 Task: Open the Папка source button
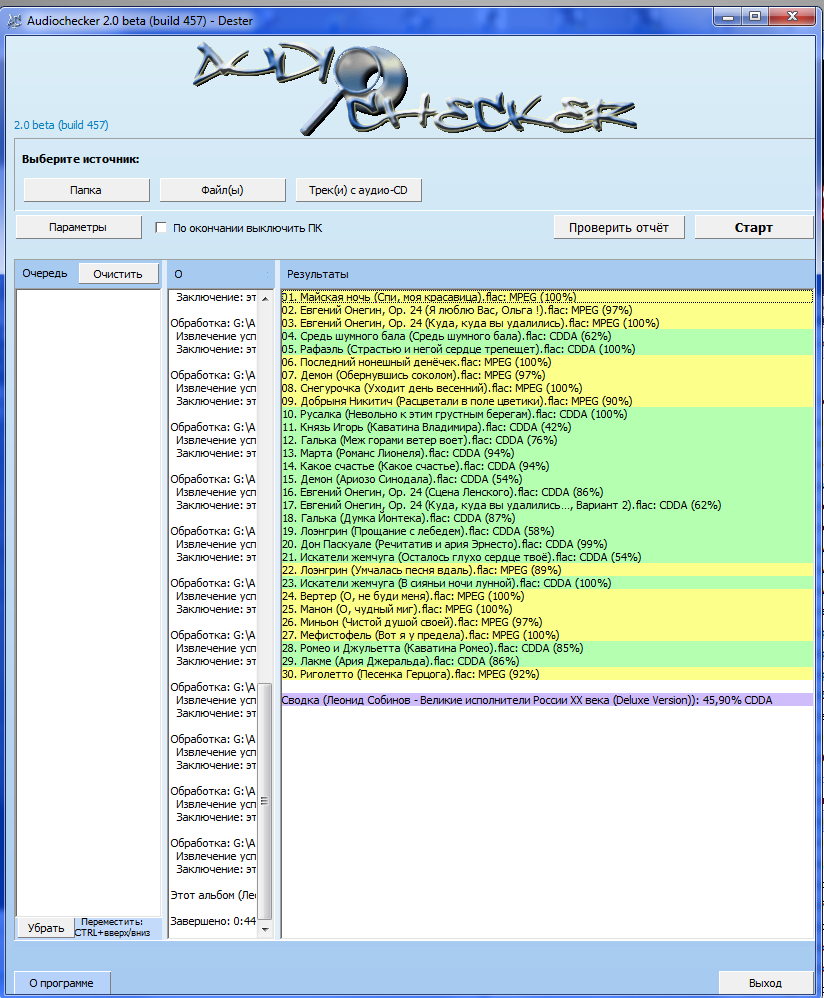[86, 190]
